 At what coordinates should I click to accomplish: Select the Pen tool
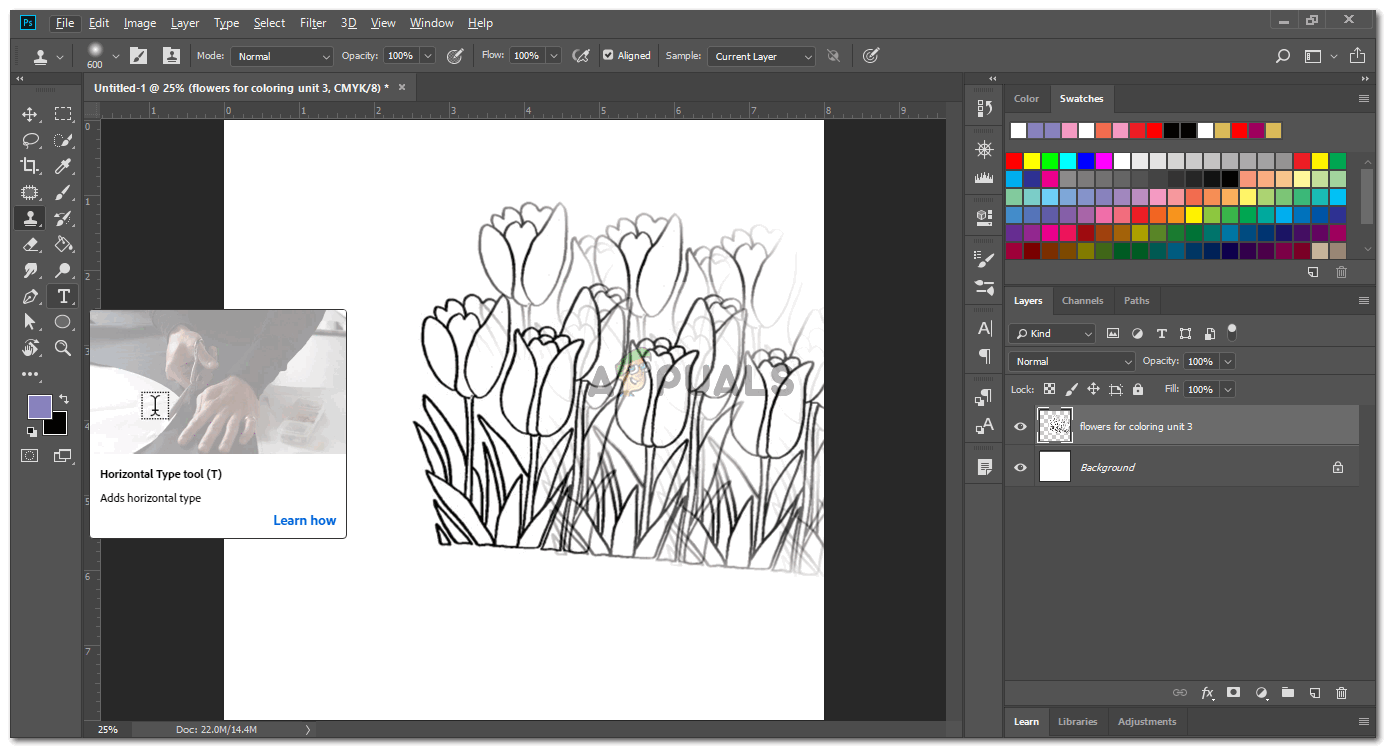pos(30,296)
